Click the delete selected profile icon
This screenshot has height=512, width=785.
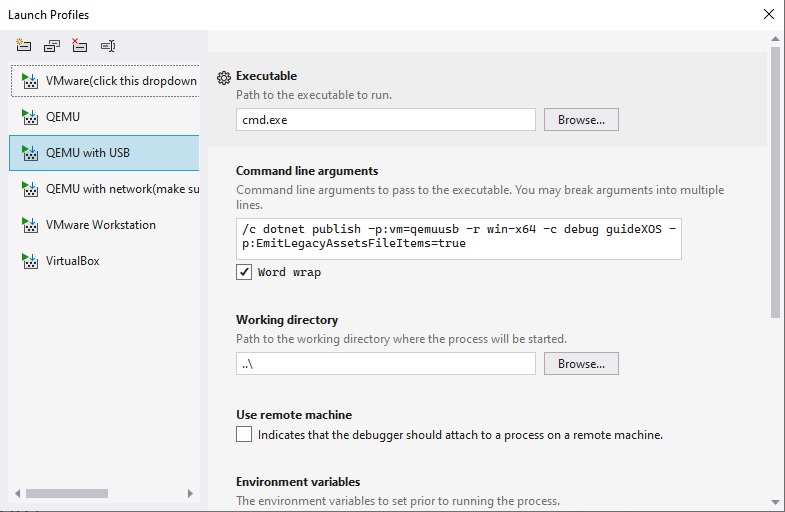coord(80,45)
